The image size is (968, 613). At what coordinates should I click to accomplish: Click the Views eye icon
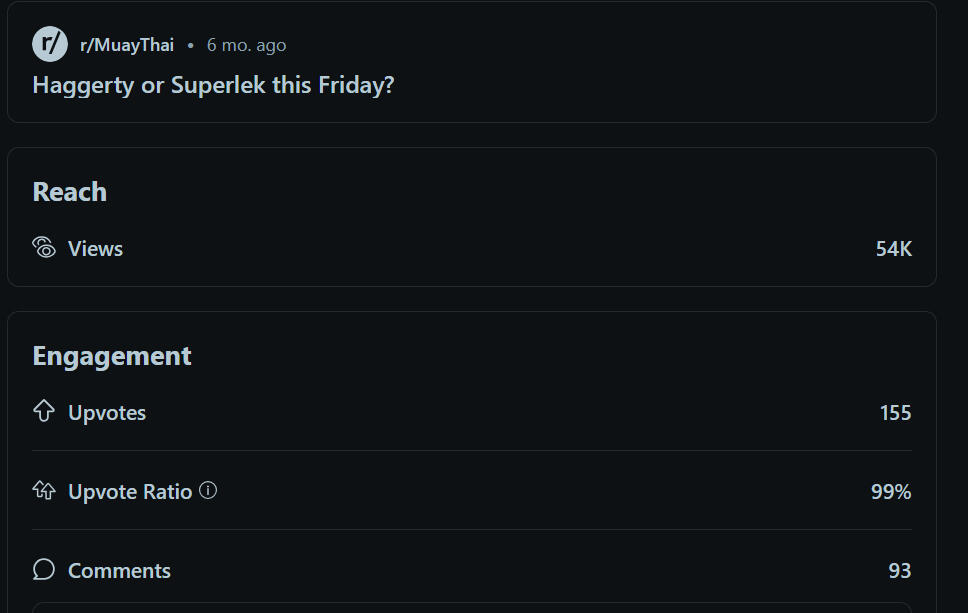pyautogui.click(x=44, y=248)
